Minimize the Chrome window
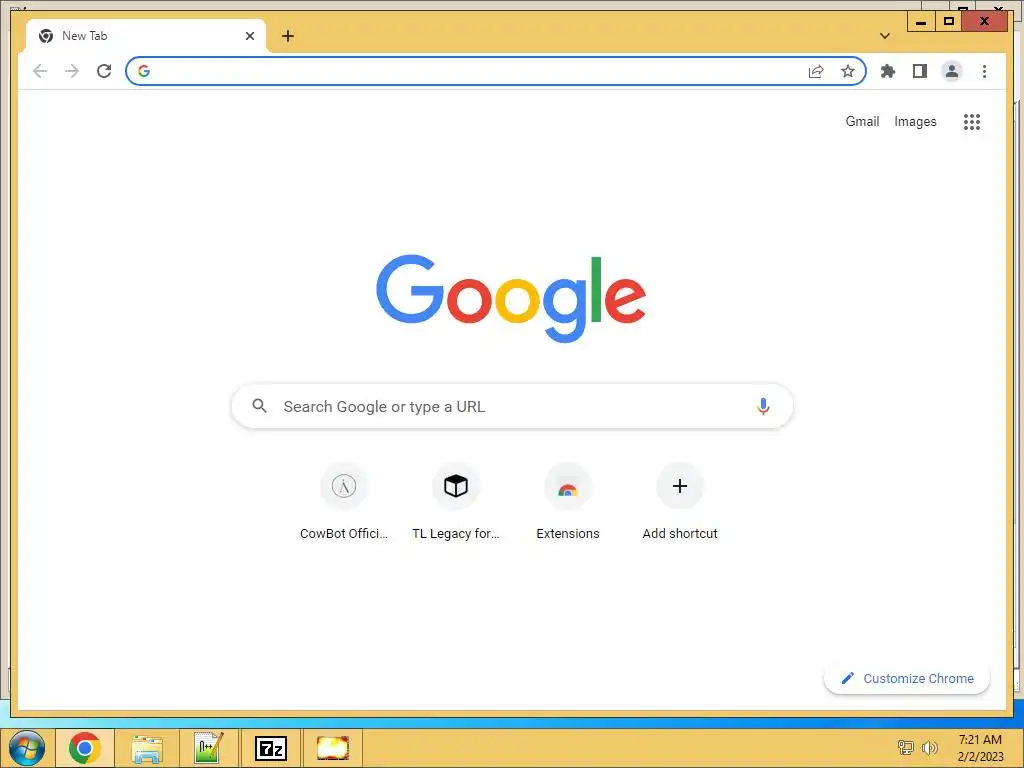The image size is (1024, 768). [x=921, y=22]
